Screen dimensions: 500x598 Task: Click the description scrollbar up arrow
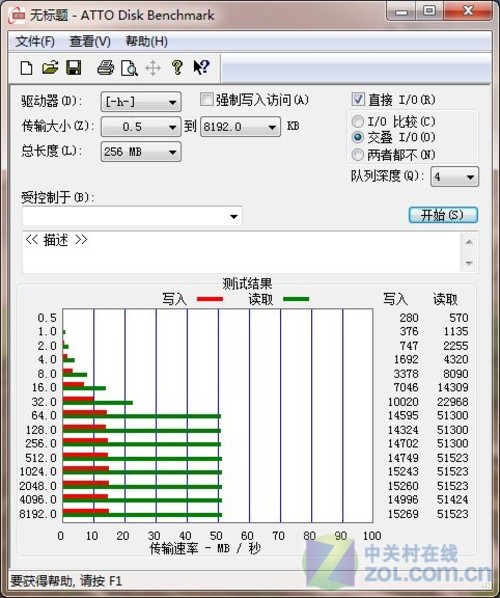[469, 242]
